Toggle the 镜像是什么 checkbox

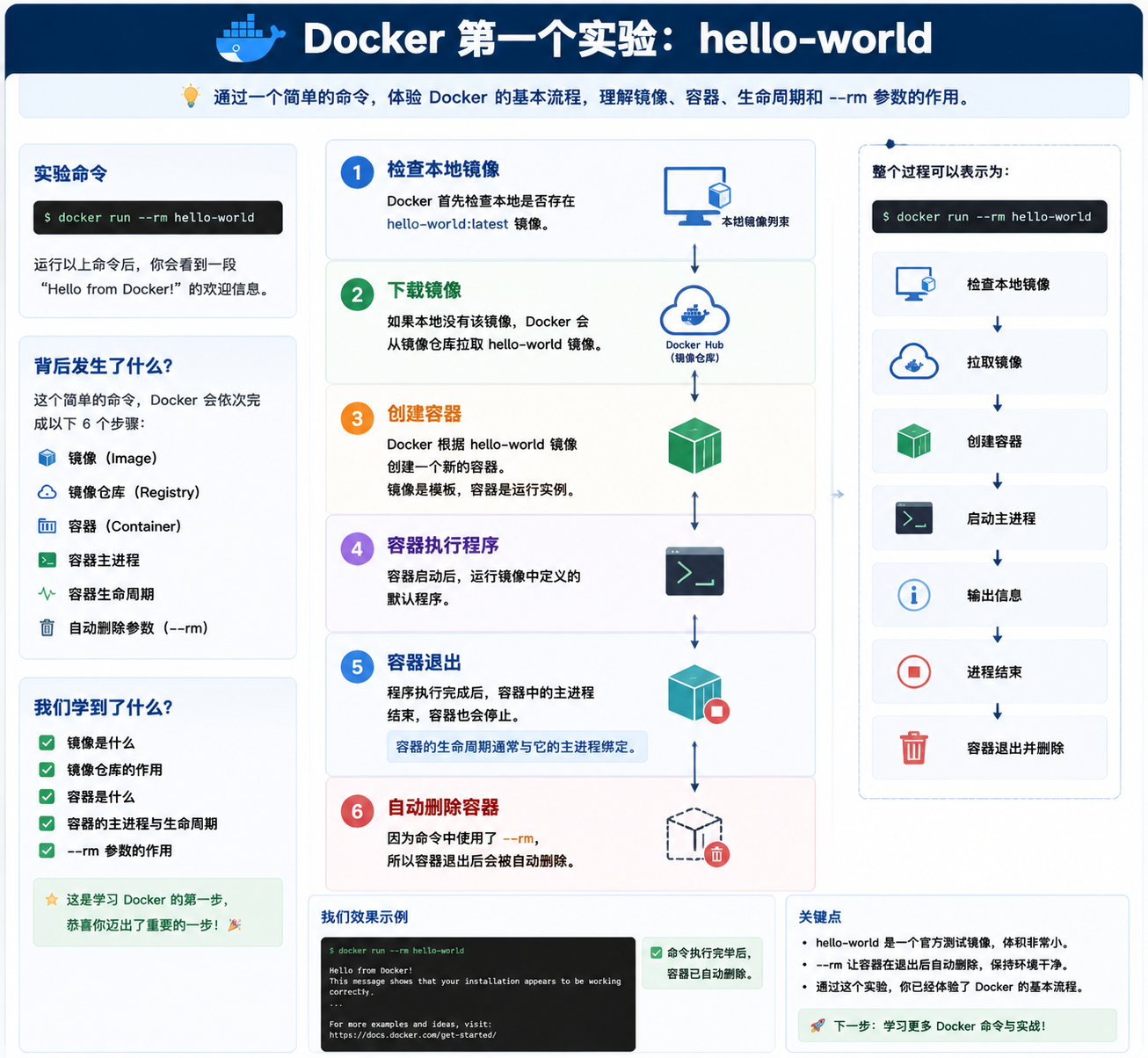click(x=47, y=743)
